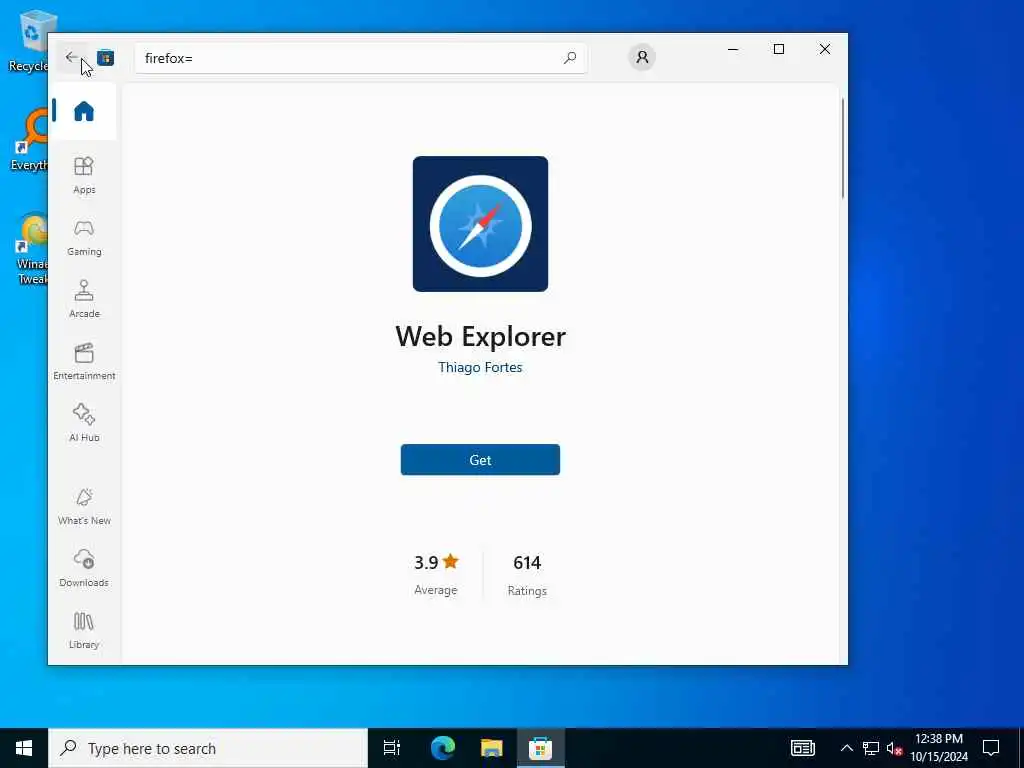Image resolution: width=1024 pixels, height=768 pixels.
Task: Click the 614 Ratings count
Action: pos(527,575)
